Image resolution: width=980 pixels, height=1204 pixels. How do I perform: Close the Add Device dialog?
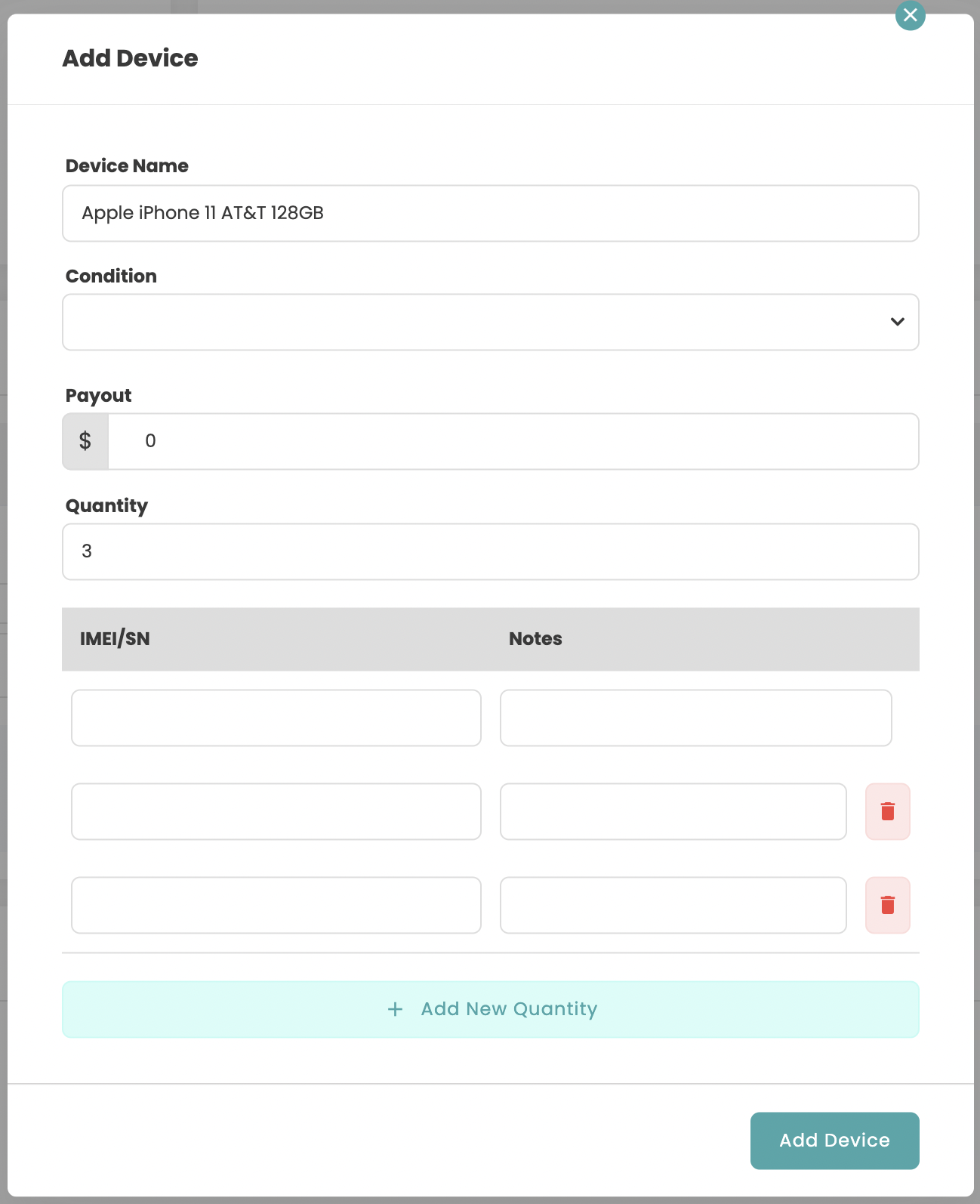(x=910, y=15)
